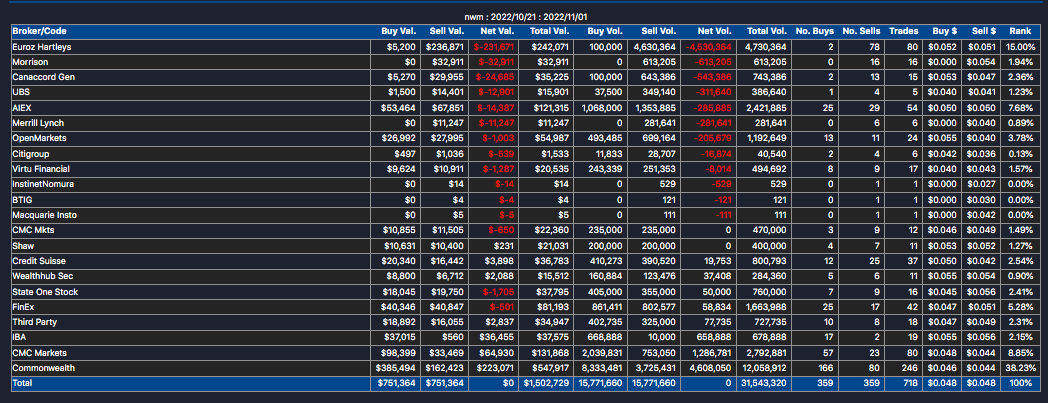Click Commonwealth rank value 38.23%

click(x=1021, y=368)
